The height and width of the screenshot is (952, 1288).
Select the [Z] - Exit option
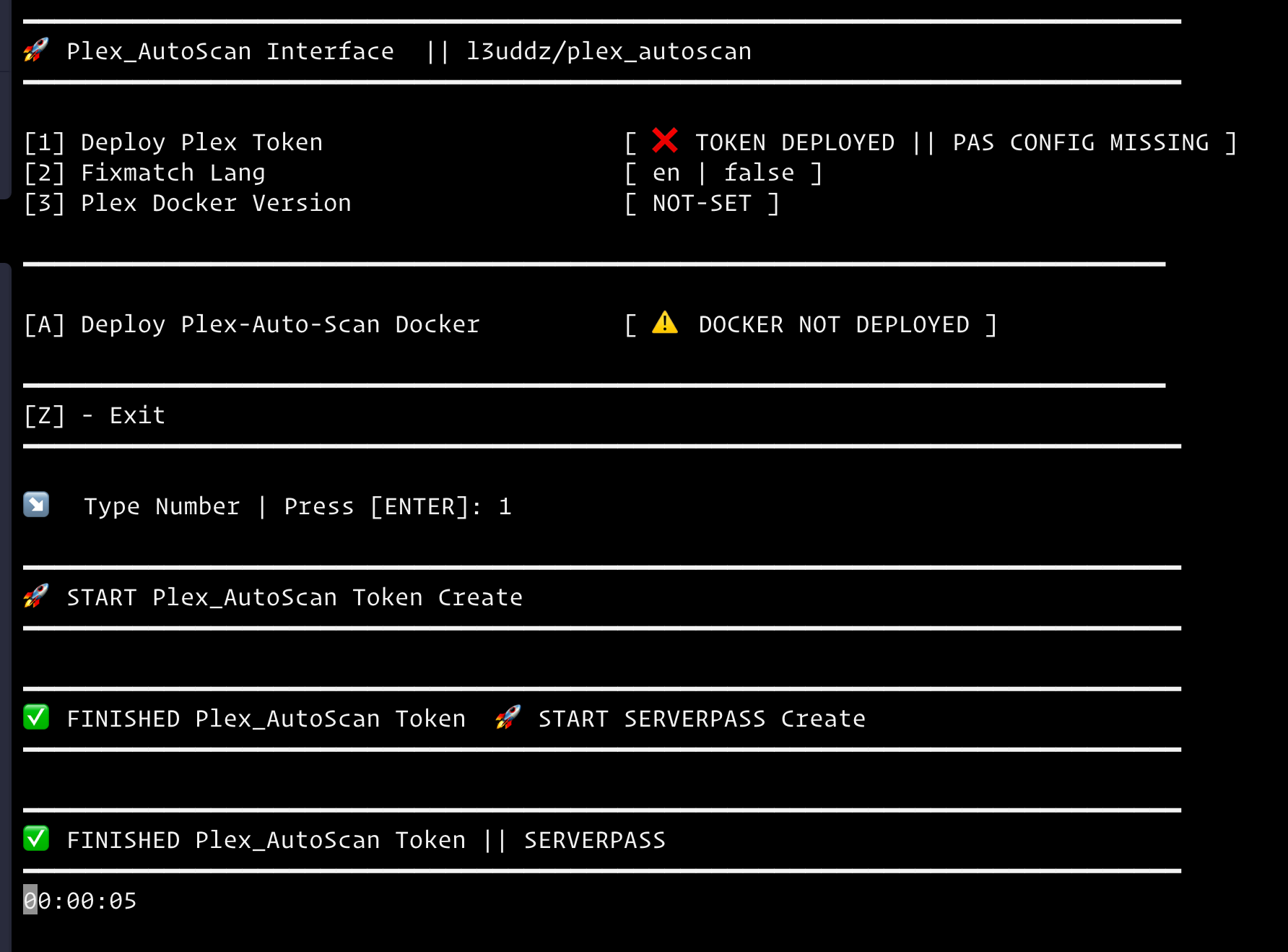[x=95, y=415]
